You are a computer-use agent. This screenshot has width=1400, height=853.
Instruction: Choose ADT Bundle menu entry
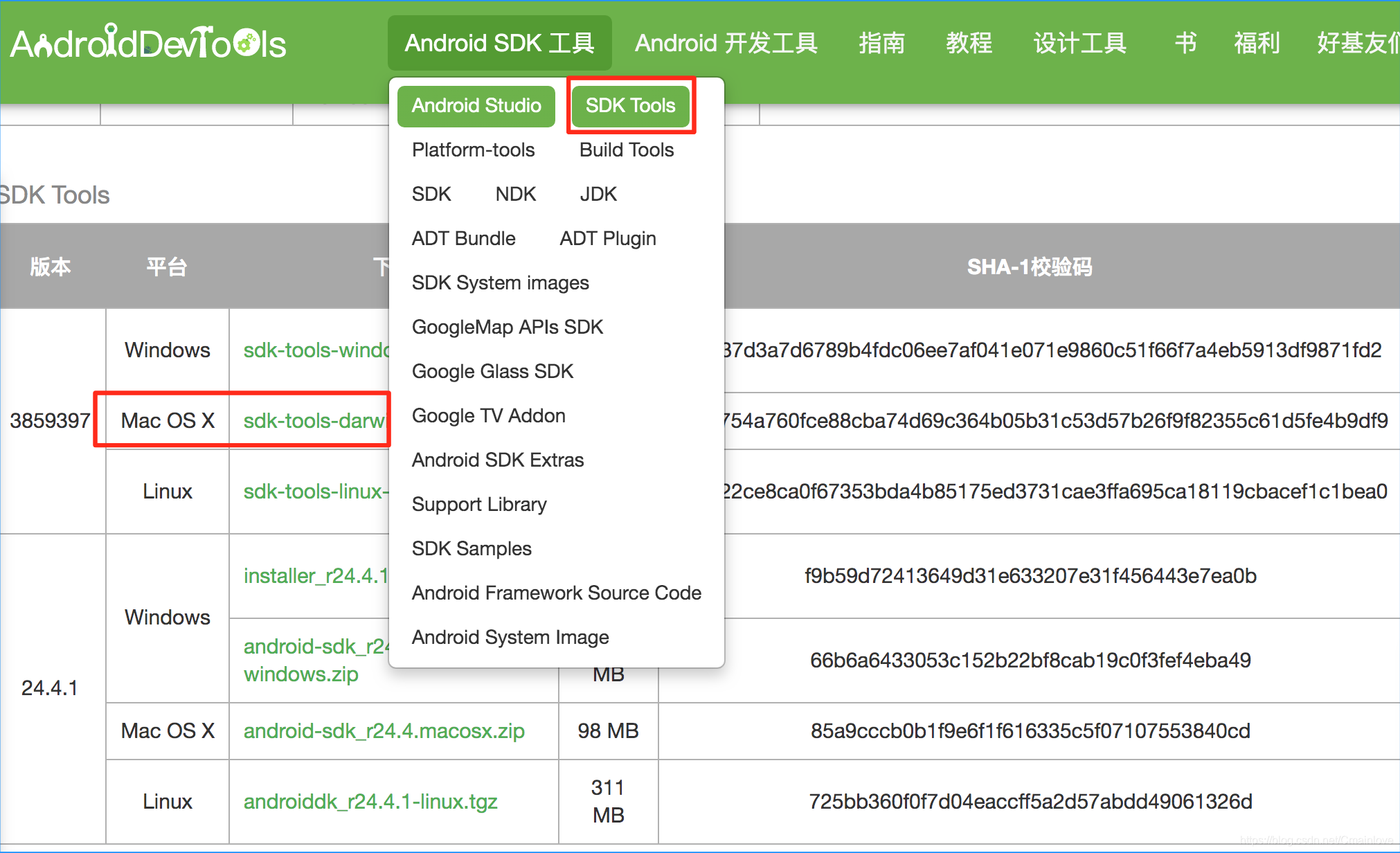click(x=463, y=239)
